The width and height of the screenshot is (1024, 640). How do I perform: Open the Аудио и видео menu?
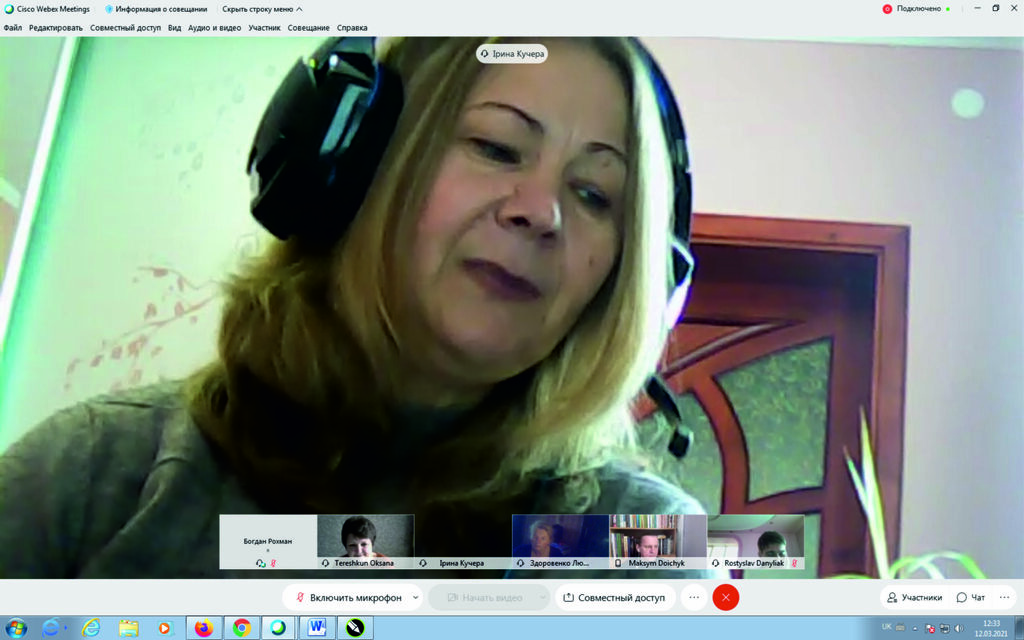215,28
